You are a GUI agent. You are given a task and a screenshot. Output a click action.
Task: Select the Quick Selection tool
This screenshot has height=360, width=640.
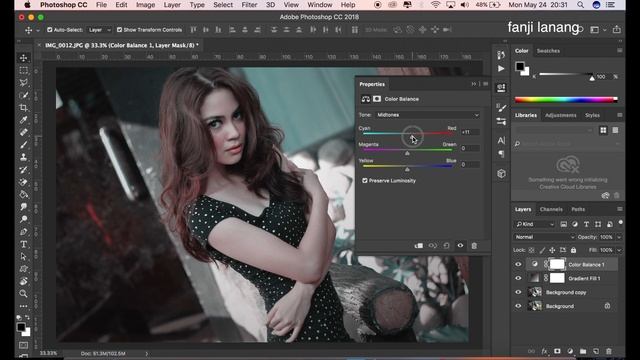point(24,95)
